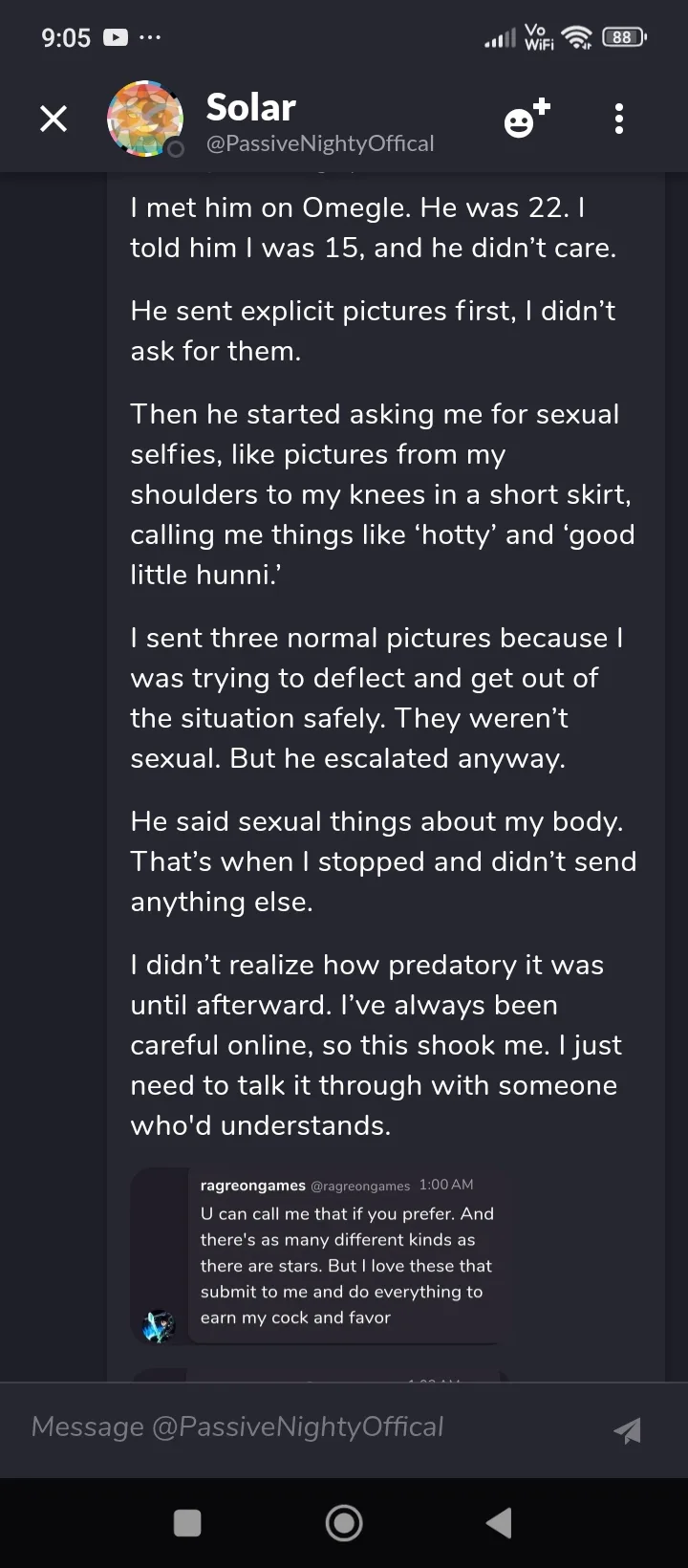Screen dimensions: 688x1568
Task: Open recent apps with the square button
Action: click(x=187, y=1522)
